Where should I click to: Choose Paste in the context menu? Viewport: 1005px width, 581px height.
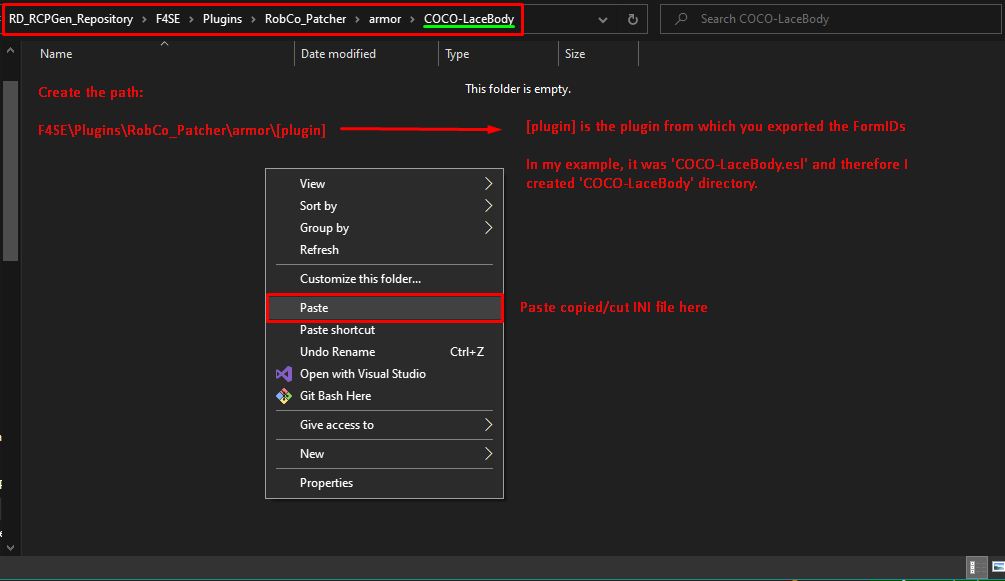[385, 308]
